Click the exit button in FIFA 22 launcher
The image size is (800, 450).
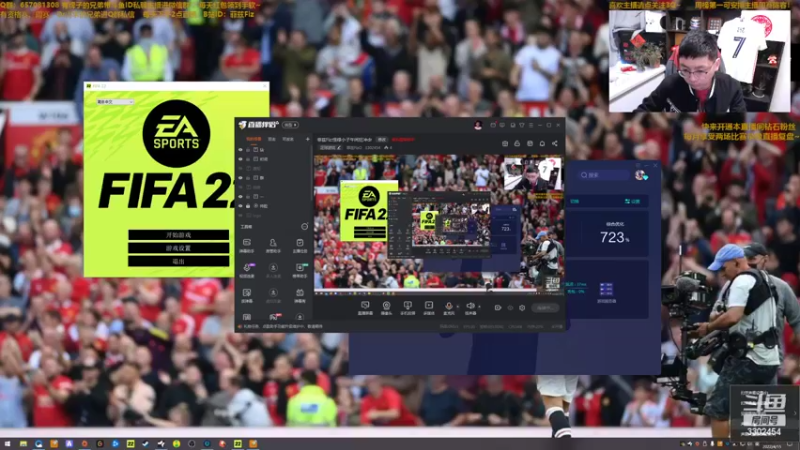coord(178,261)
